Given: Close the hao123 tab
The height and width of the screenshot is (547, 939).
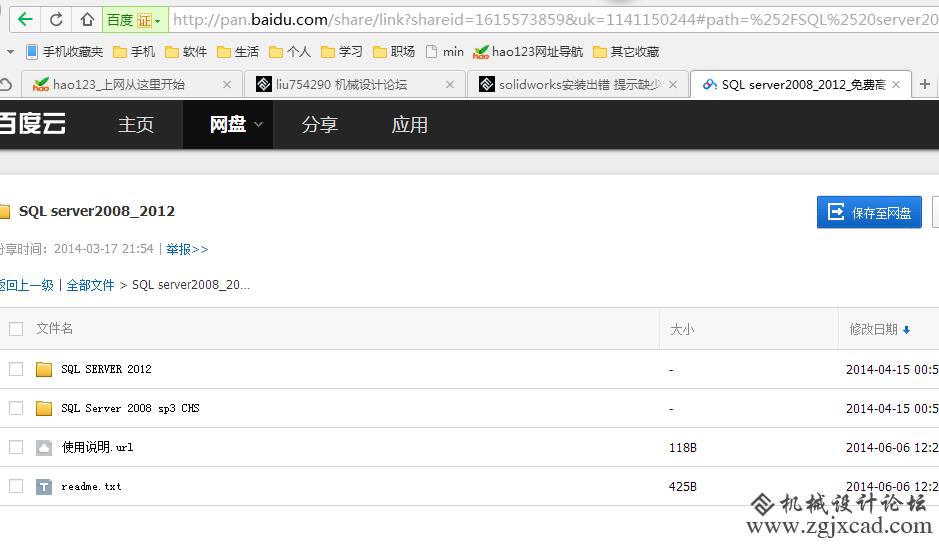Looking at the screenshot, I should [x=227, y=85].
